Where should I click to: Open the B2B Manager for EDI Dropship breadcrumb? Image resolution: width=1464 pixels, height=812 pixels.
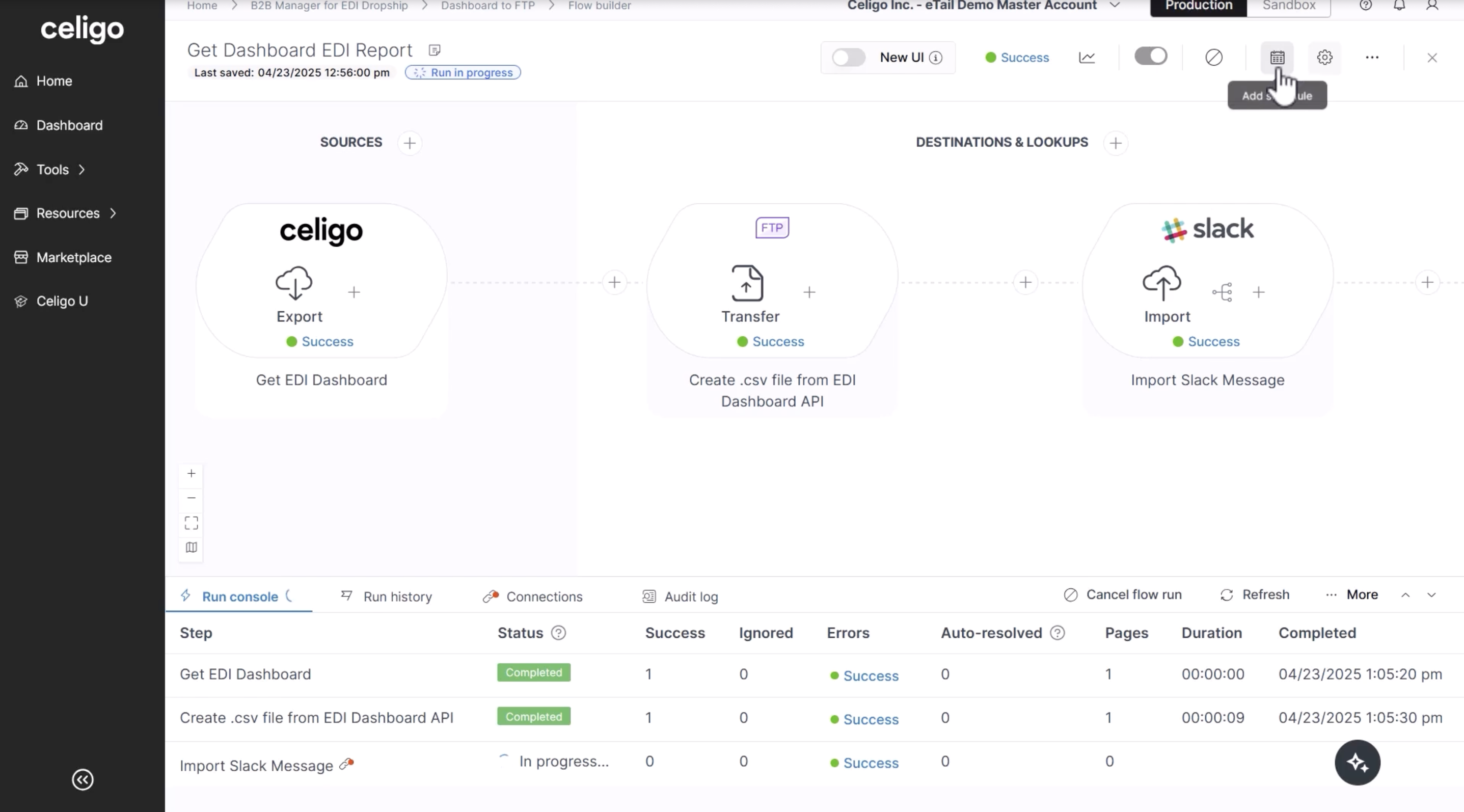pyautogui.click(x=329, y=6)
